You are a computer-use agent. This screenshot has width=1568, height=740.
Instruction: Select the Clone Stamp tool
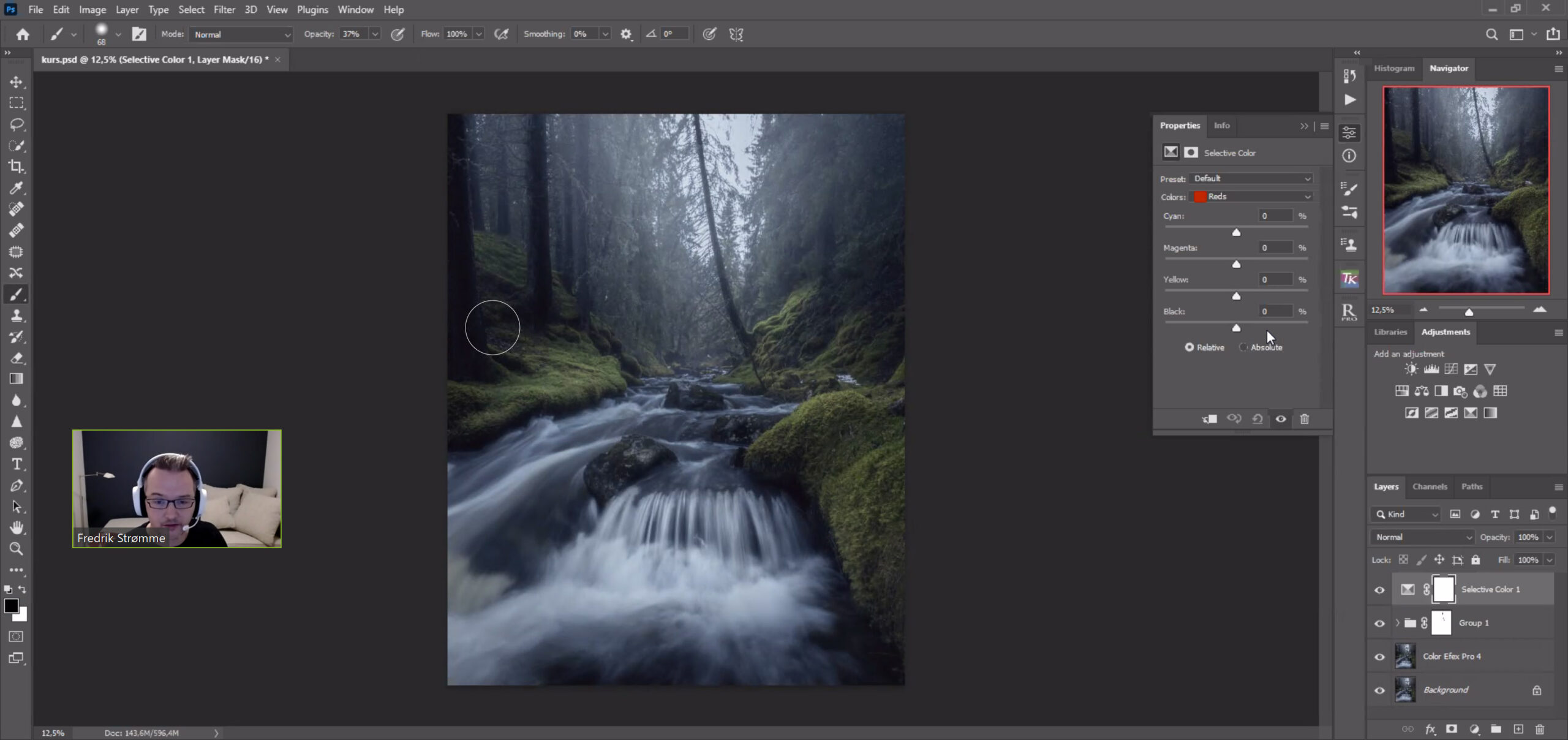tap(17, 315)
